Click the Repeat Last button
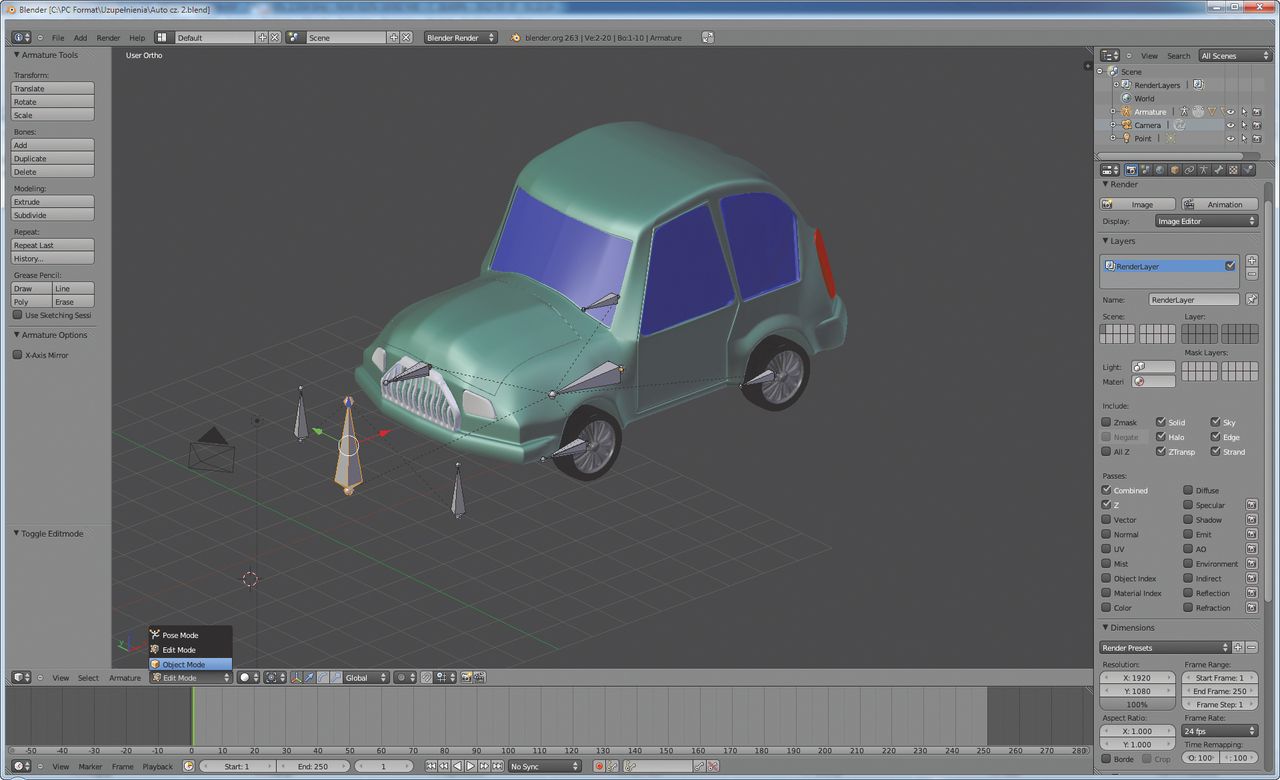1280x780 pixels. pyautogui.click(x=52, y=245)
